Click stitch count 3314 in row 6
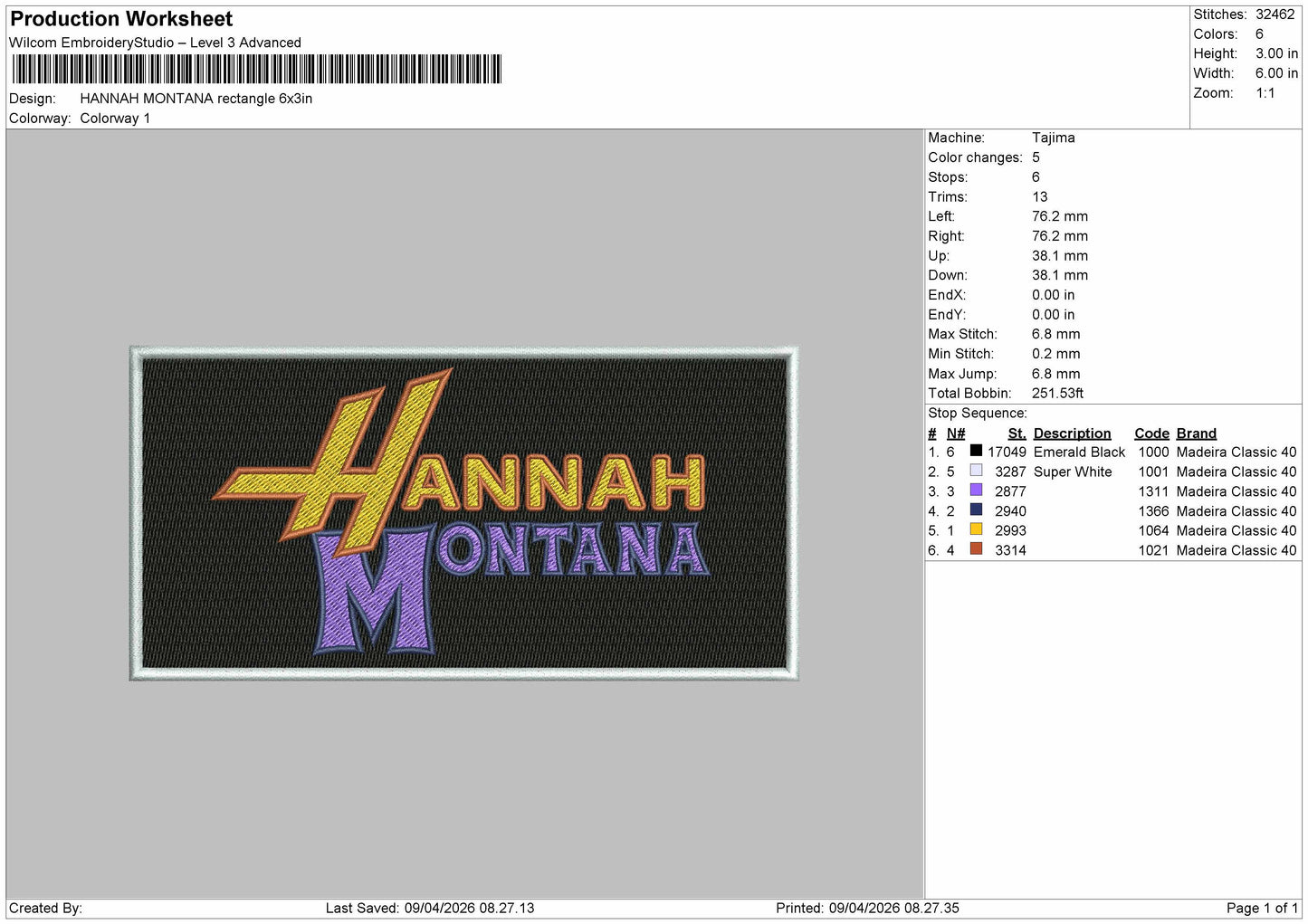Image resolution: width=1308 pixels, height=924 pixels. click(1010, 550)
